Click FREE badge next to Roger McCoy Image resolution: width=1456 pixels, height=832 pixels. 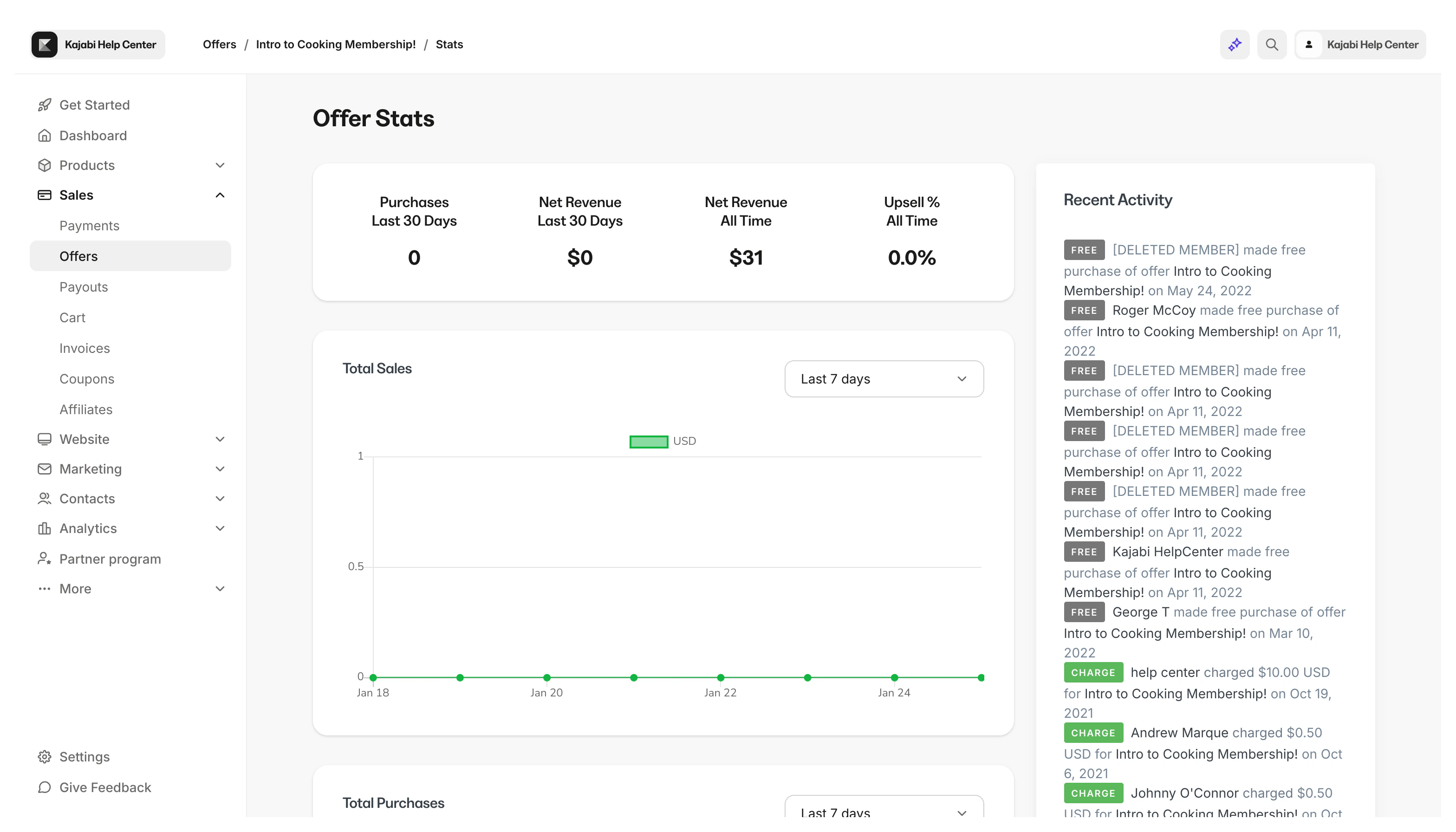coord(1084,310)
